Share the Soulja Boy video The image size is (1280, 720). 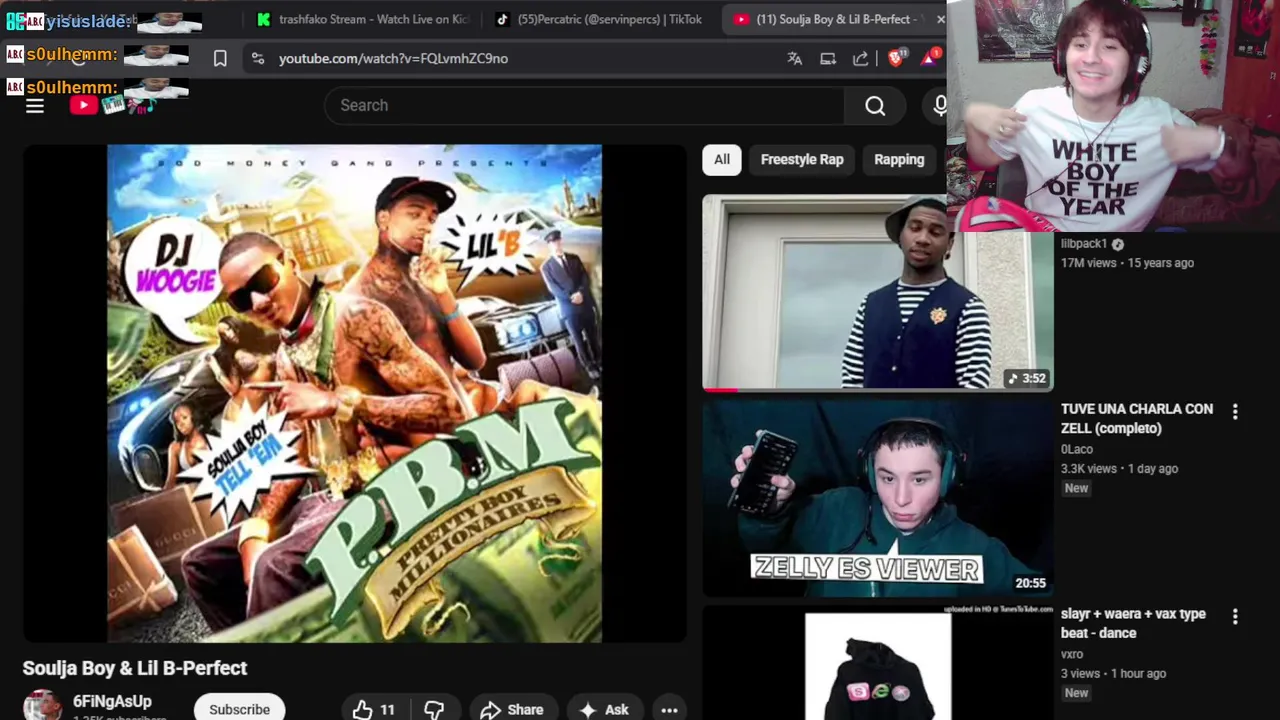point(511,709)
